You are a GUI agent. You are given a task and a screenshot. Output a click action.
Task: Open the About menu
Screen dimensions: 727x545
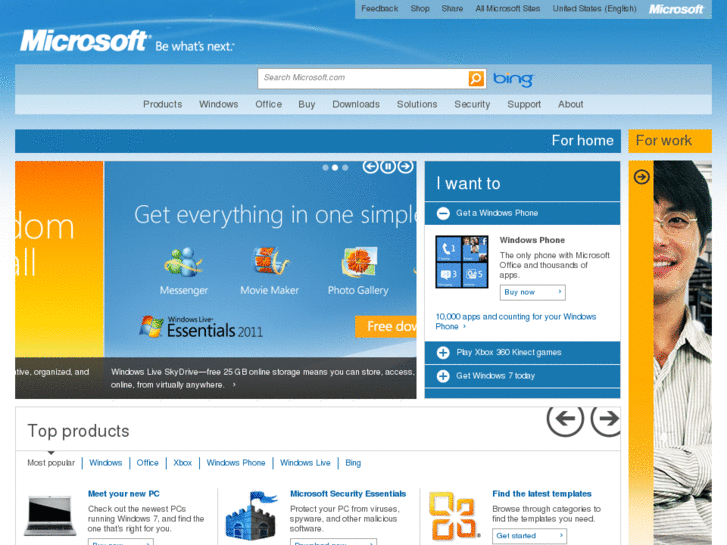pyautogui.click(x=570, y=104)
